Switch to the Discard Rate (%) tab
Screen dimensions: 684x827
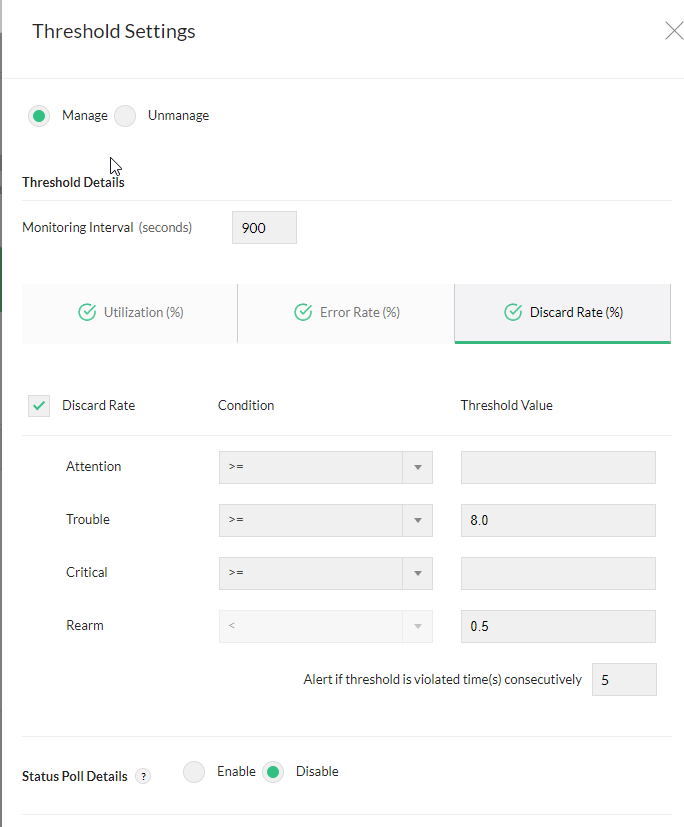[x=563, y=313]
